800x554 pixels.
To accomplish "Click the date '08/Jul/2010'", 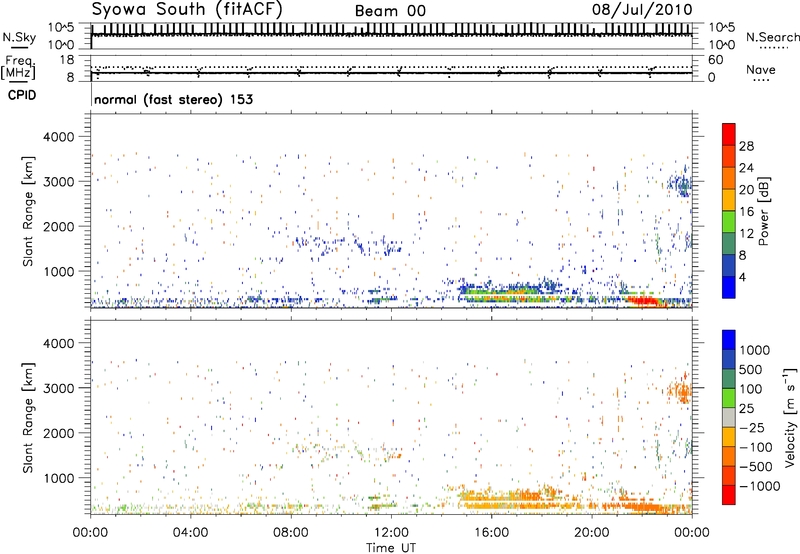I will point(642,9).
